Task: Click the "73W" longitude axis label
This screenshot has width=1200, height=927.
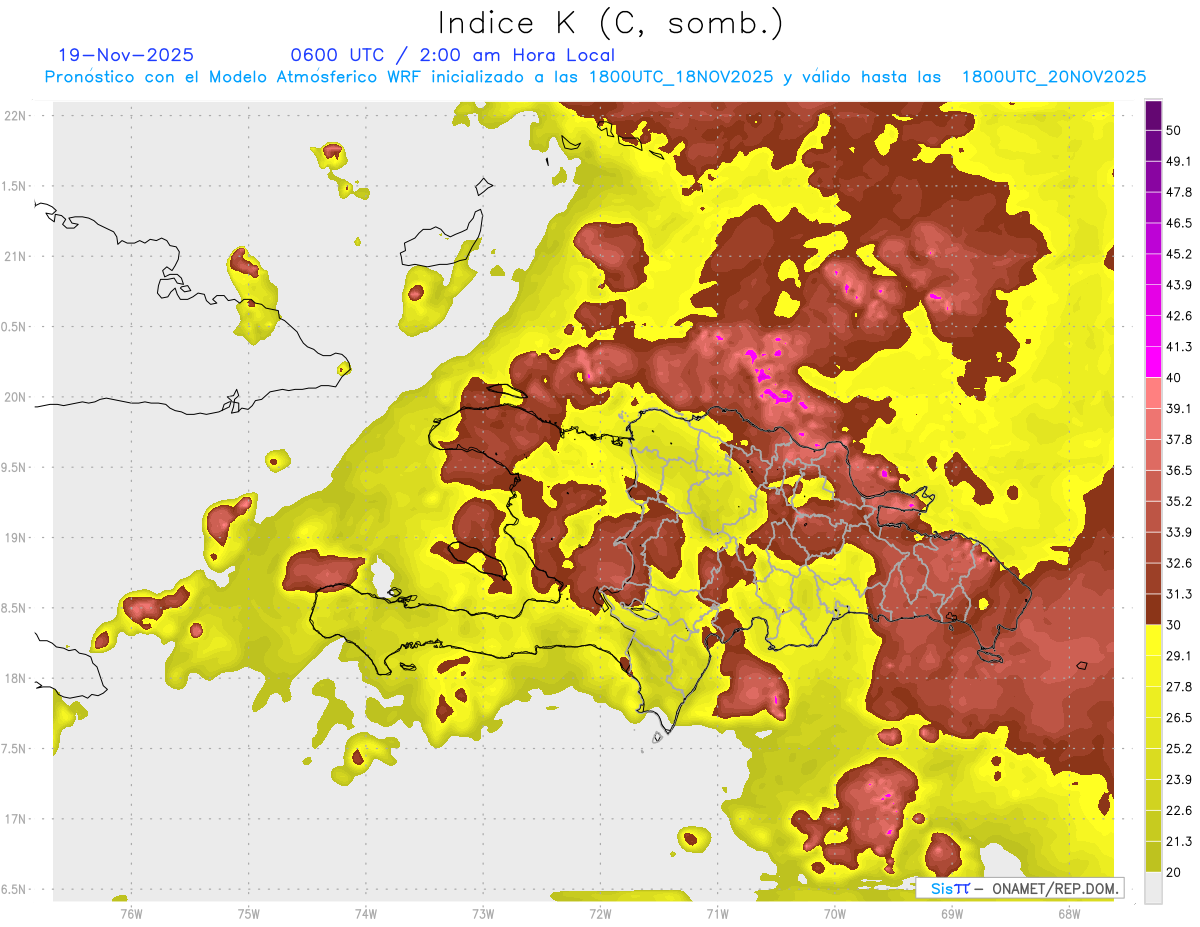Action: (483, 914)
